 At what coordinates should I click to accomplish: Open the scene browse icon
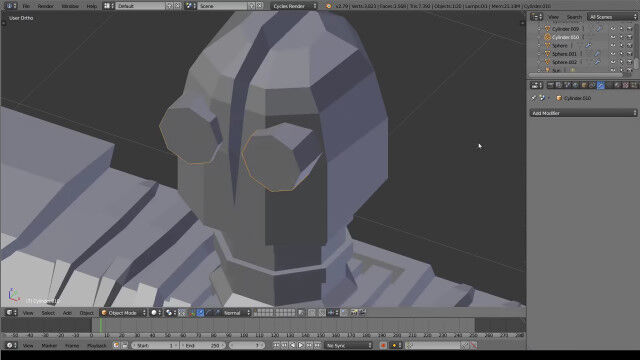click(x=190, y=6)
